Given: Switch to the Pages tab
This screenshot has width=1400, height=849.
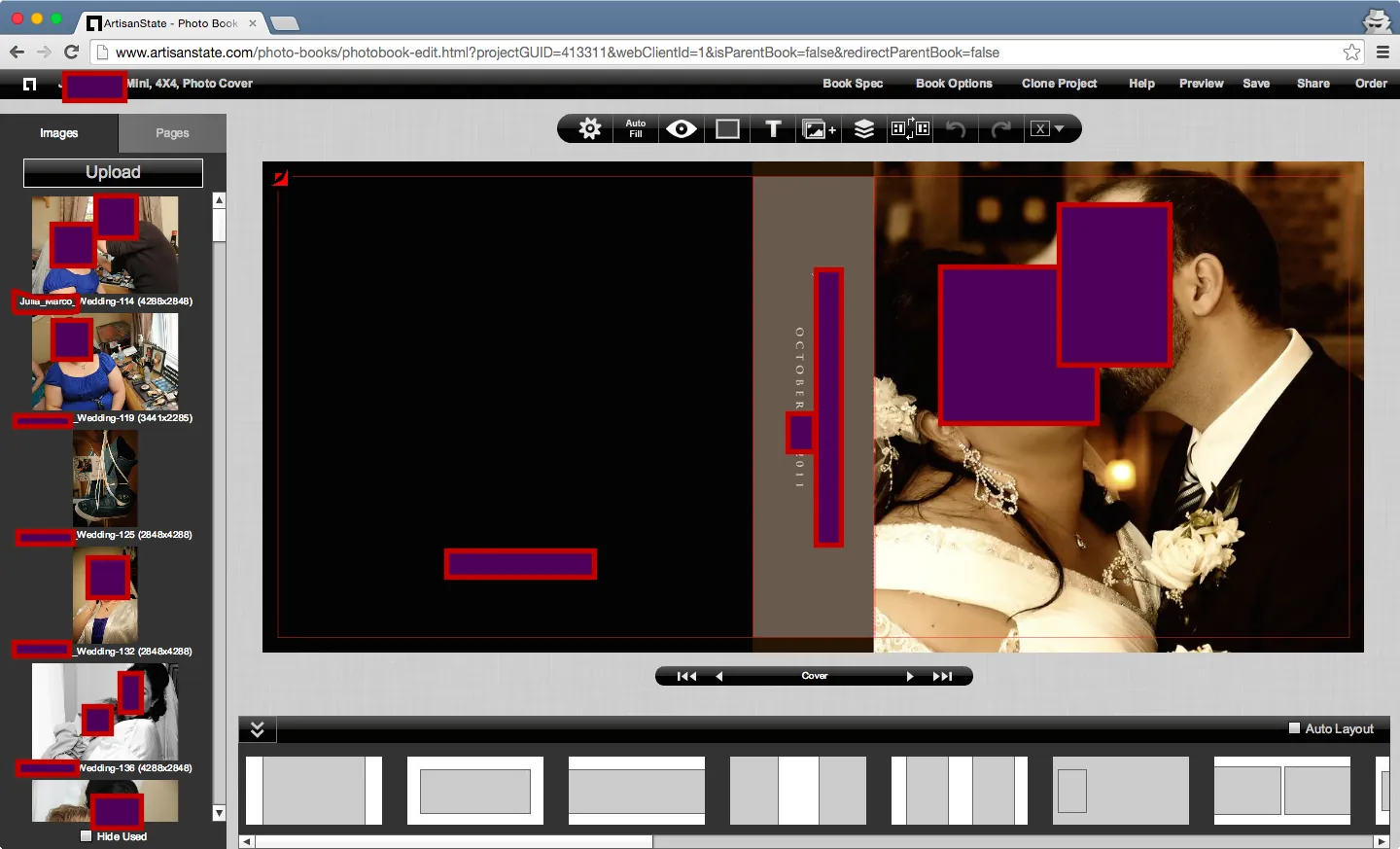Looking at the screenshot, I should 172,133.
